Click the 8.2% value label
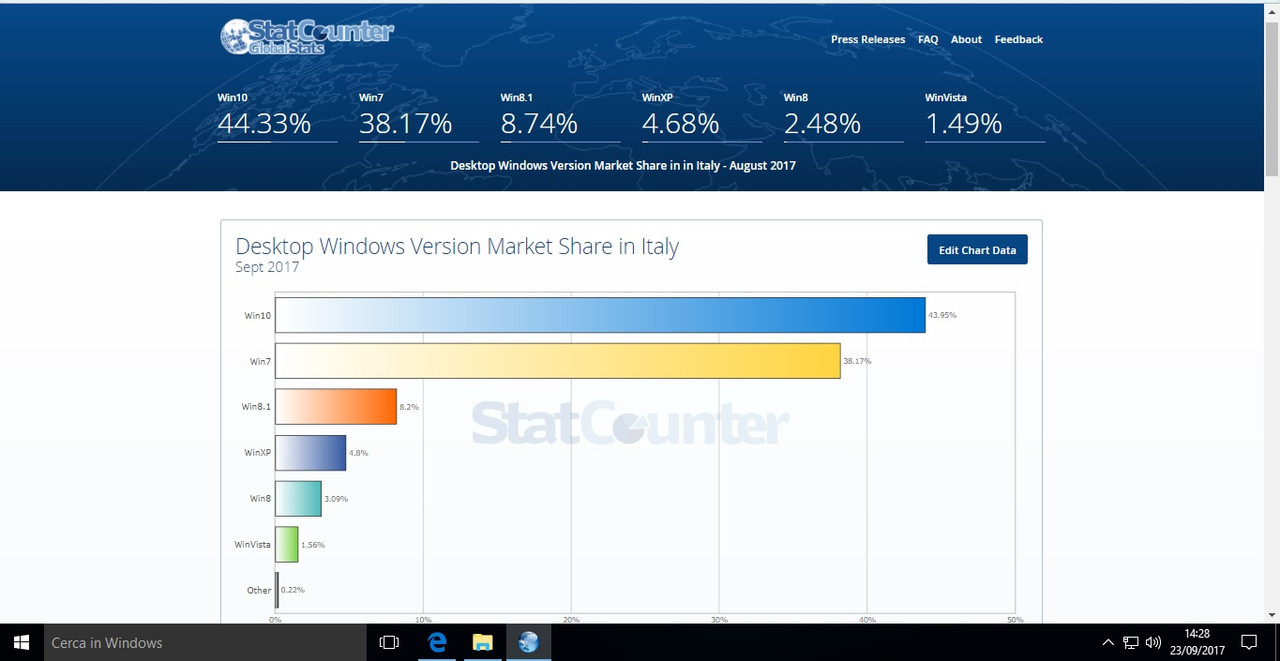1280x661 pixels. [409, 407]
